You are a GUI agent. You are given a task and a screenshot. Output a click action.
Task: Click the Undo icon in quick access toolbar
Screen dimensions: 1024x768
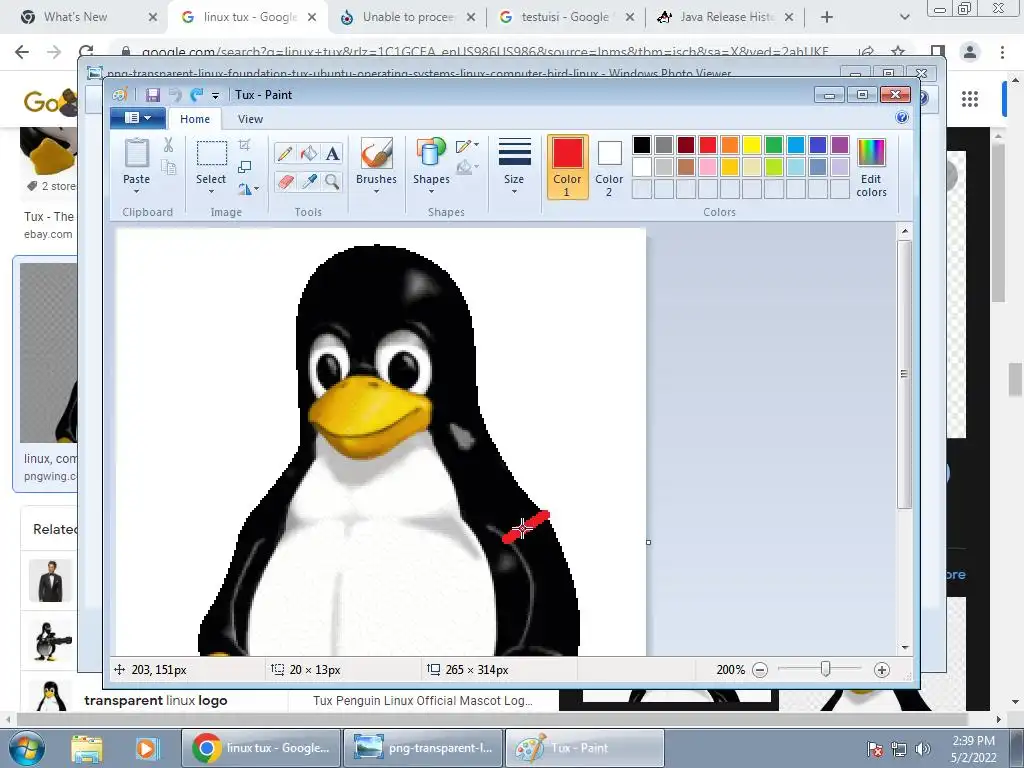click(174, 95)
